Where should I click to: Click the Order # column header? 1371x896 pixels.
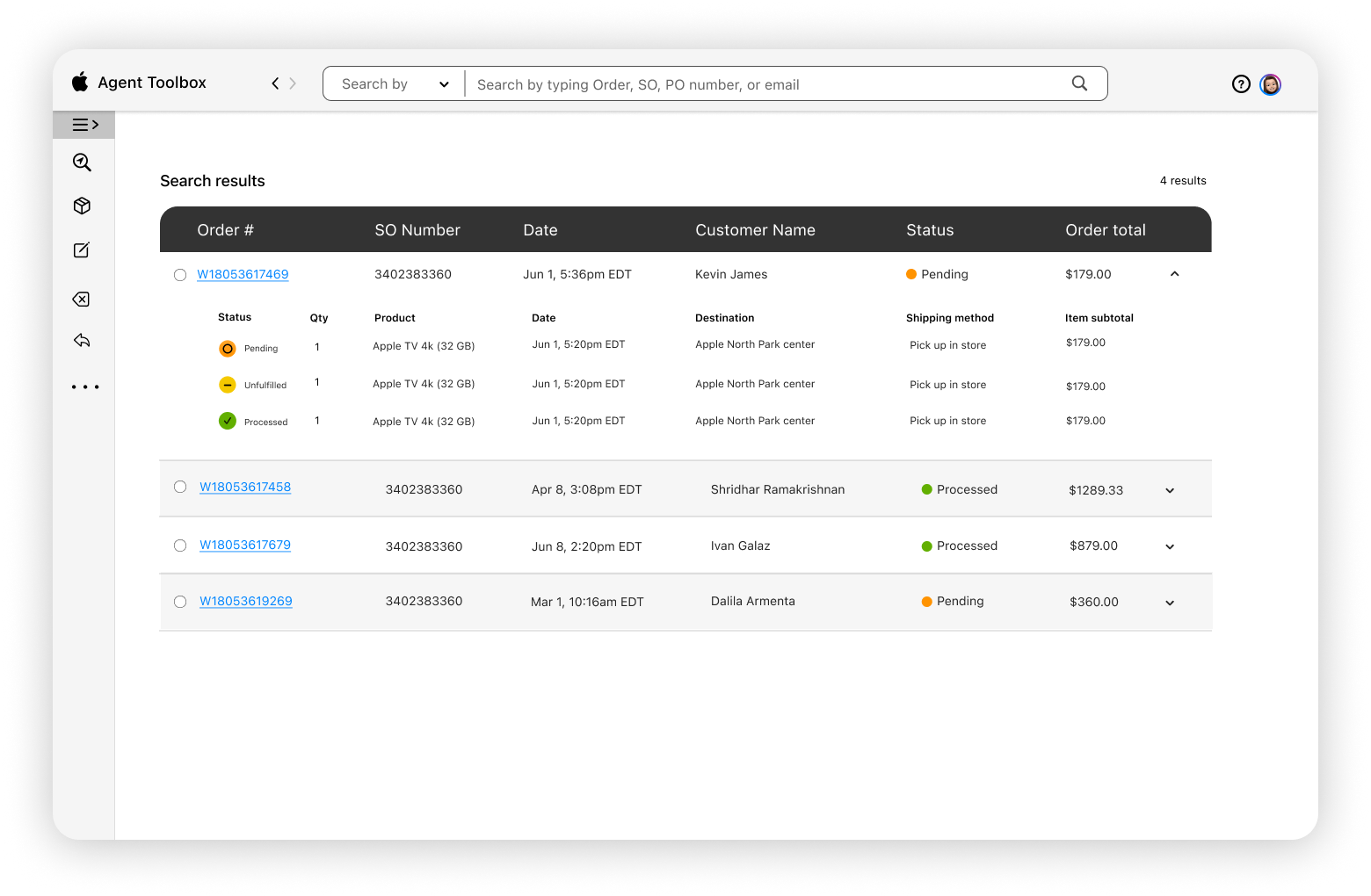[225, 230]
